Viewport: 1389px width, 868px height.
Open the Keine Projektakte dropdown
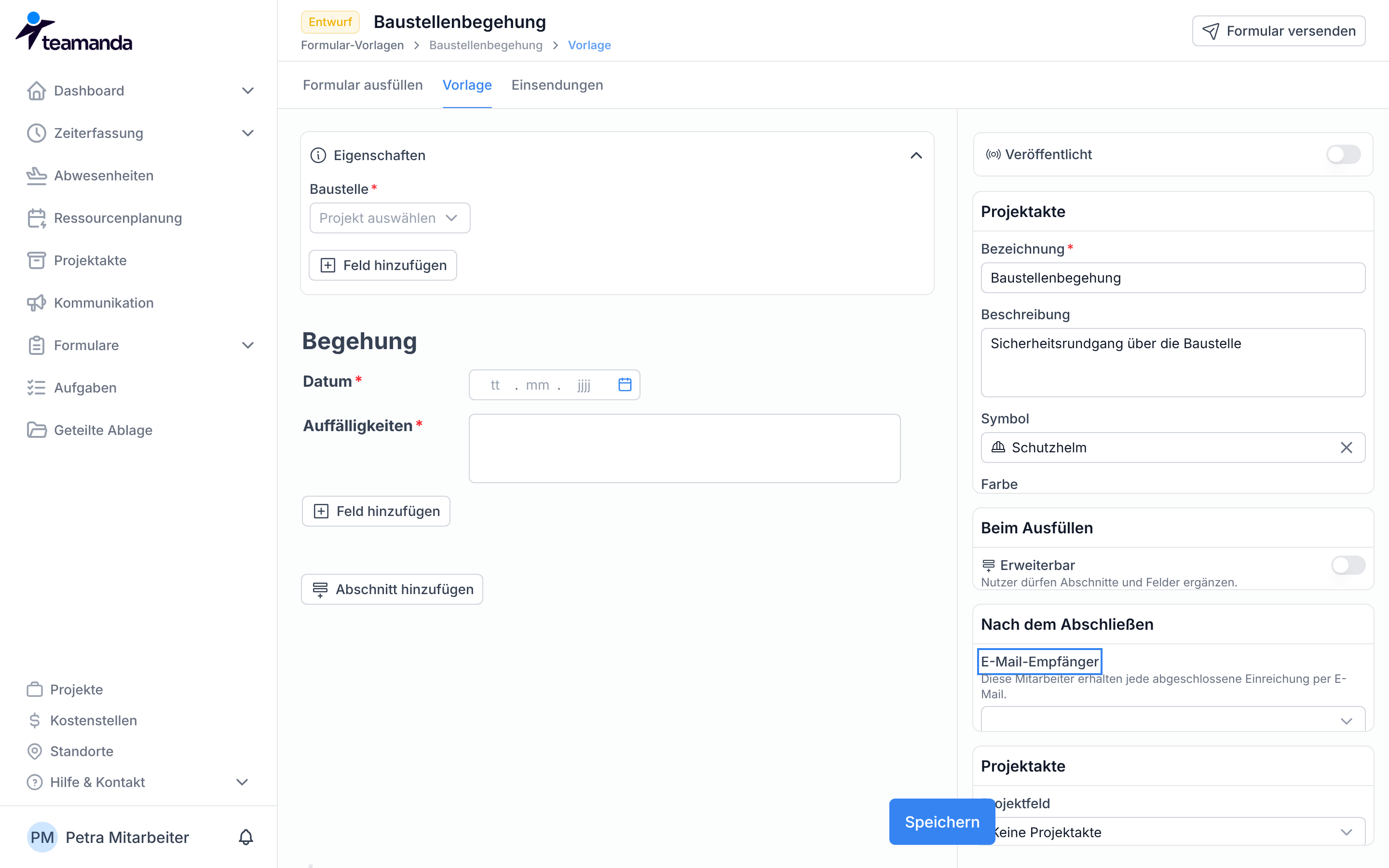1172,831
